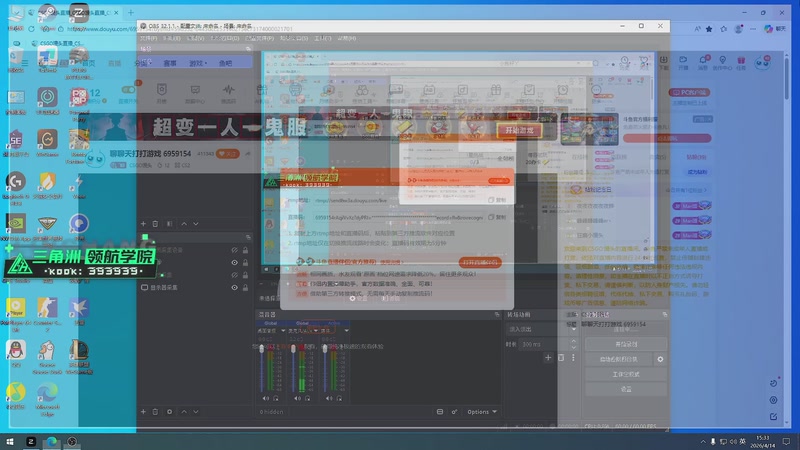Image resolution: width=800 pixels, height=450 pixels.
Task: Add a transition with the plus icon
Action: [x=548, y=358]
